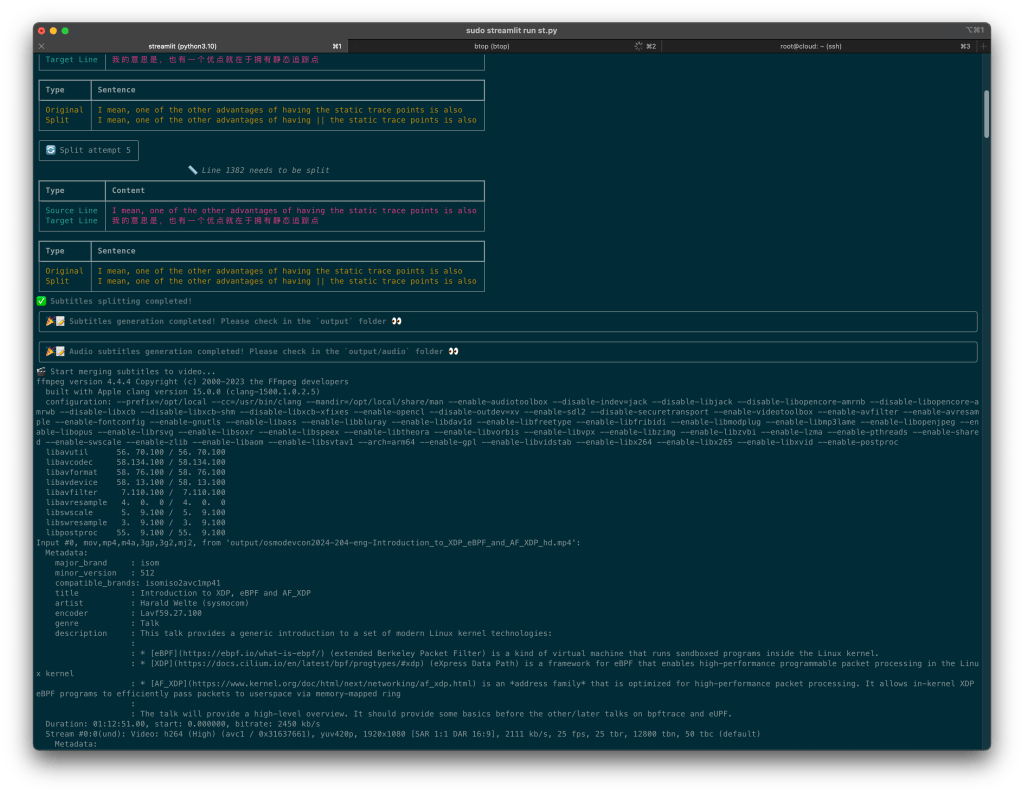The width and height of the screenshot is (1024, 794).
Task: Select the streamlit (python3.10) tab
Action: 182,46
